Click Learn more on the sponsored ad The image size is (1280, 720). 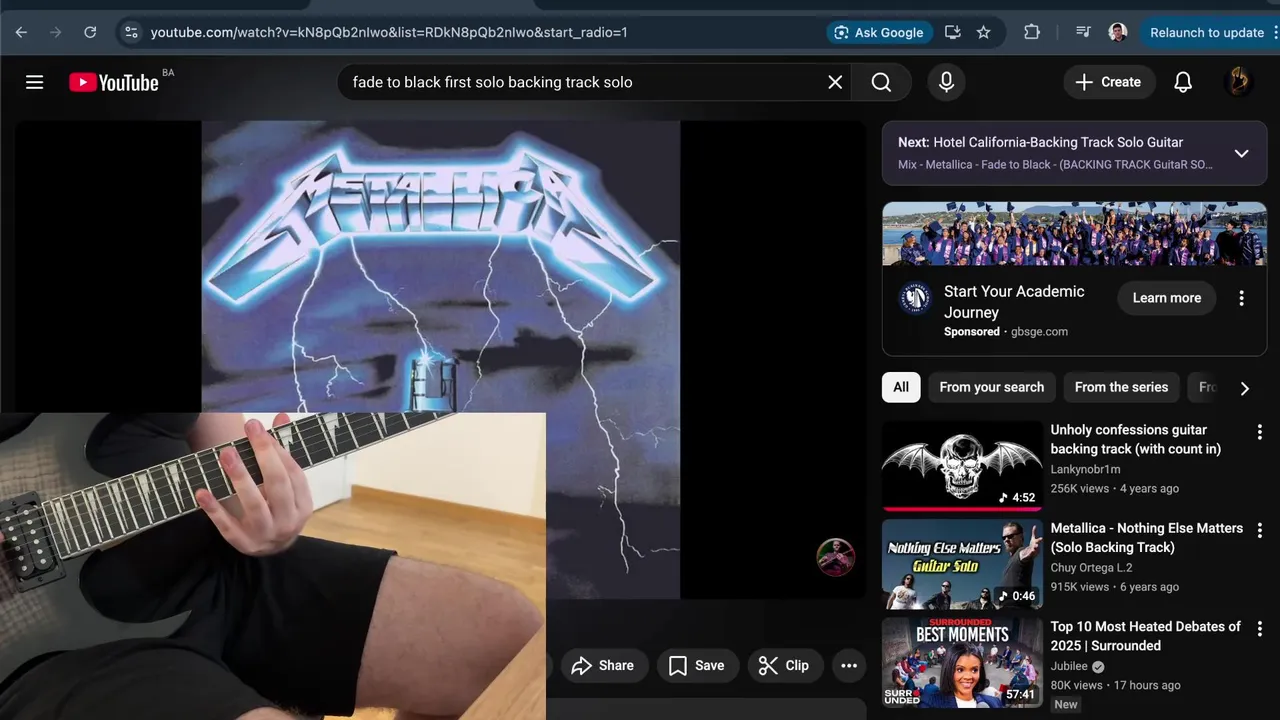pyautogui.click(x=1166, y=298)
